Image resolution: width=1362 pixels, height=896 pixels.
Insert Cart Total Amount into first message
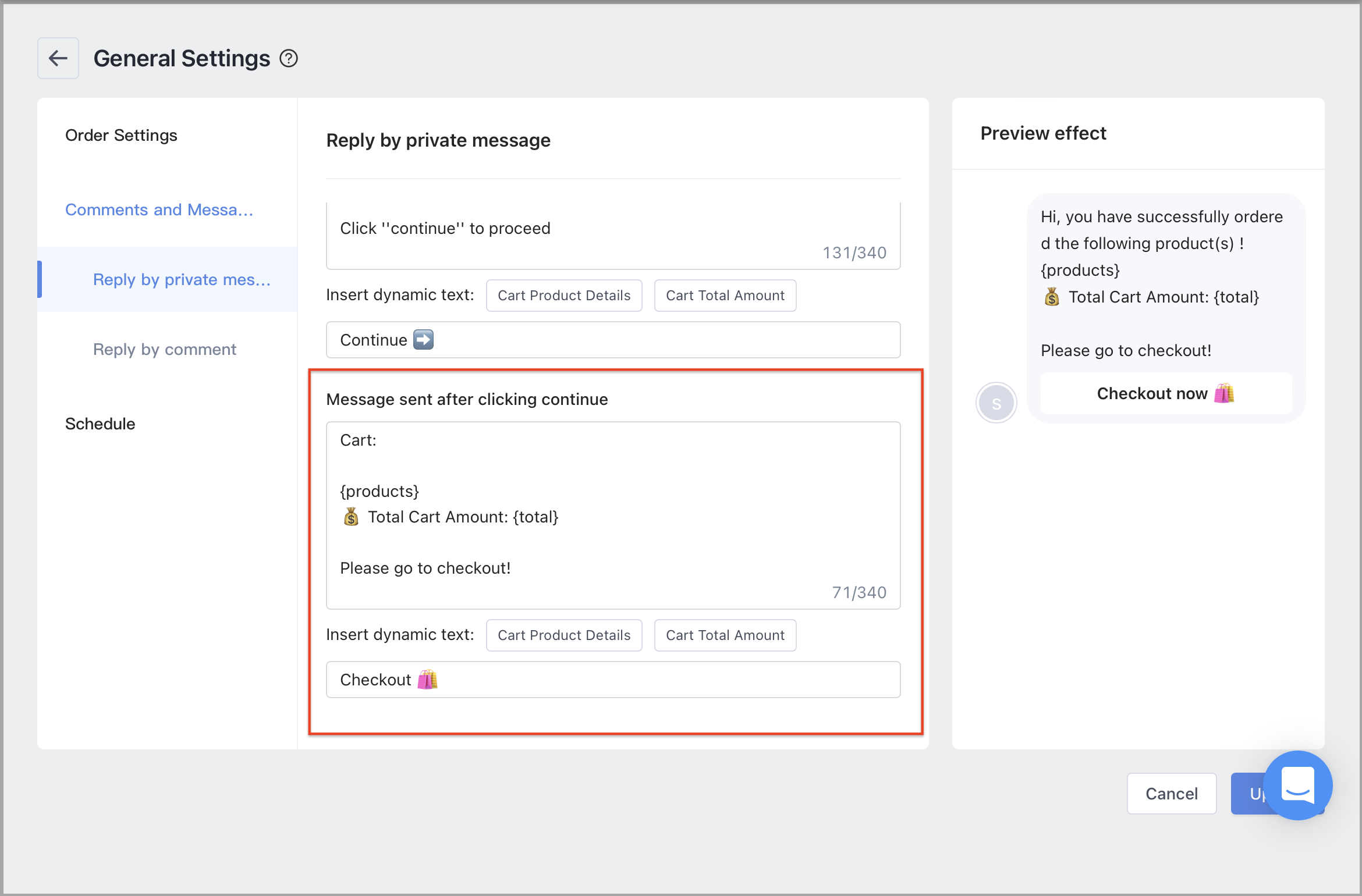click(725, 296)
